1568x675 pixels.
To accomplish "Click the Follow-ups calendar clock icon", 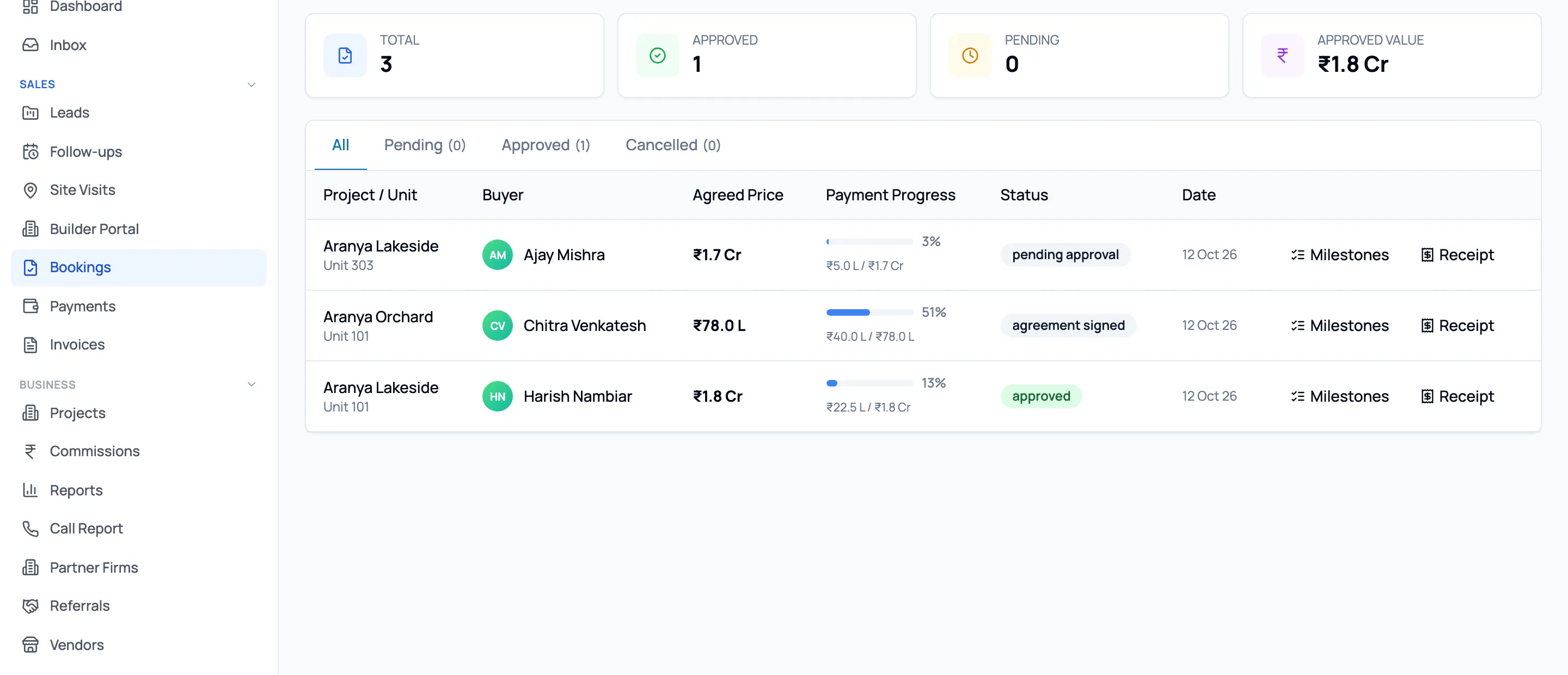I will pos(30,151).
